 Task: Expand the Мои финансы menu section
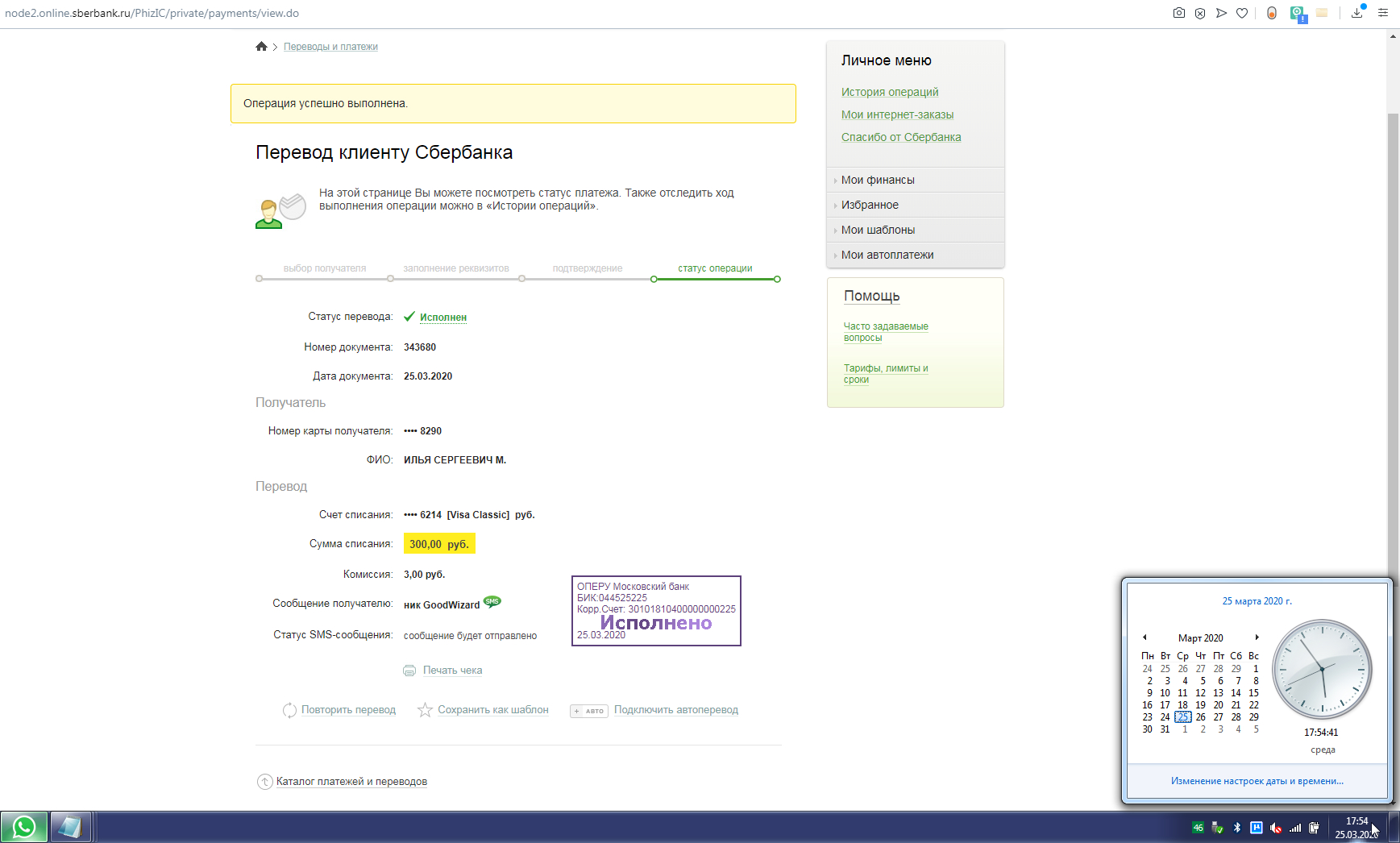tap(916, 180)
